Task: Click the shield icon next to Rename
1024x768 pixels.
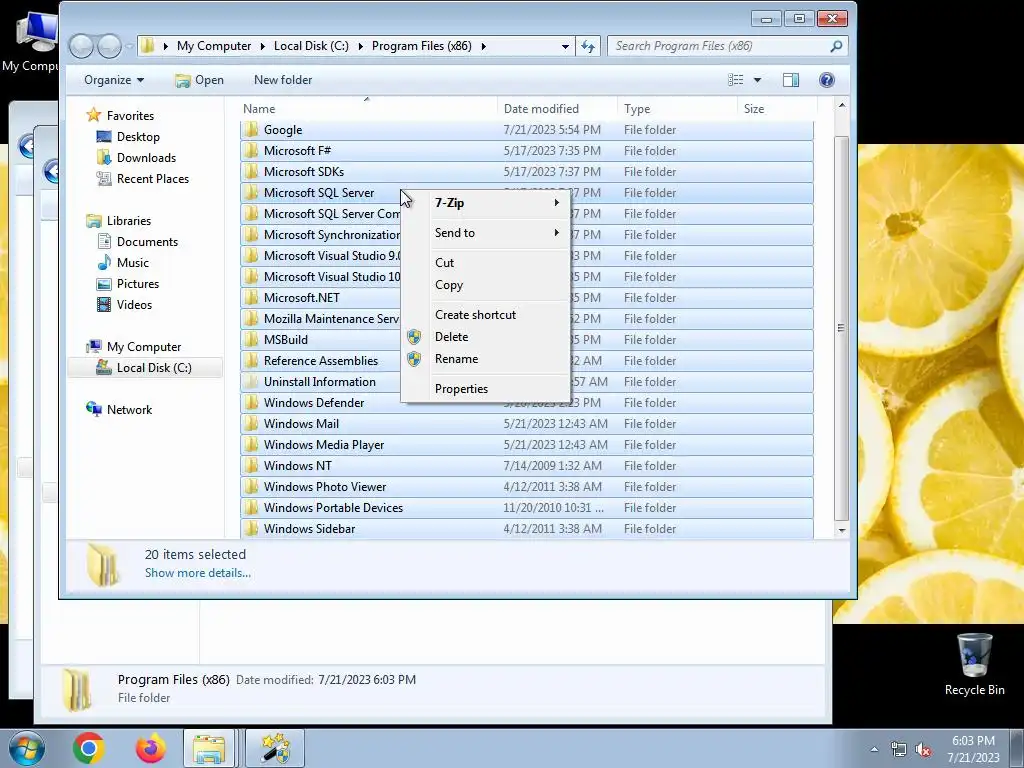Action: pyautogui.click(x=414, y=359)
